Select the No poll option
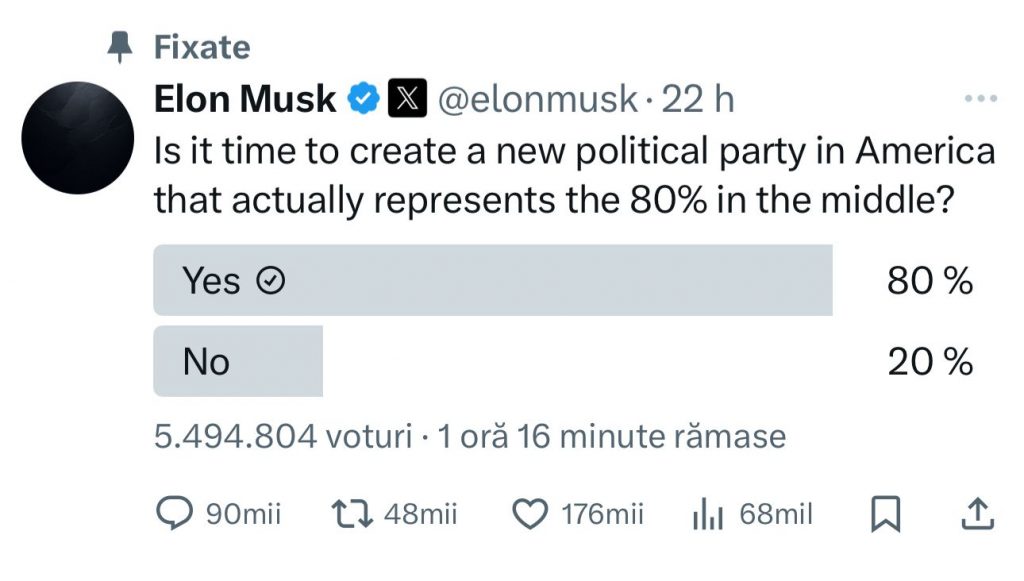 [x=238, y=361]
